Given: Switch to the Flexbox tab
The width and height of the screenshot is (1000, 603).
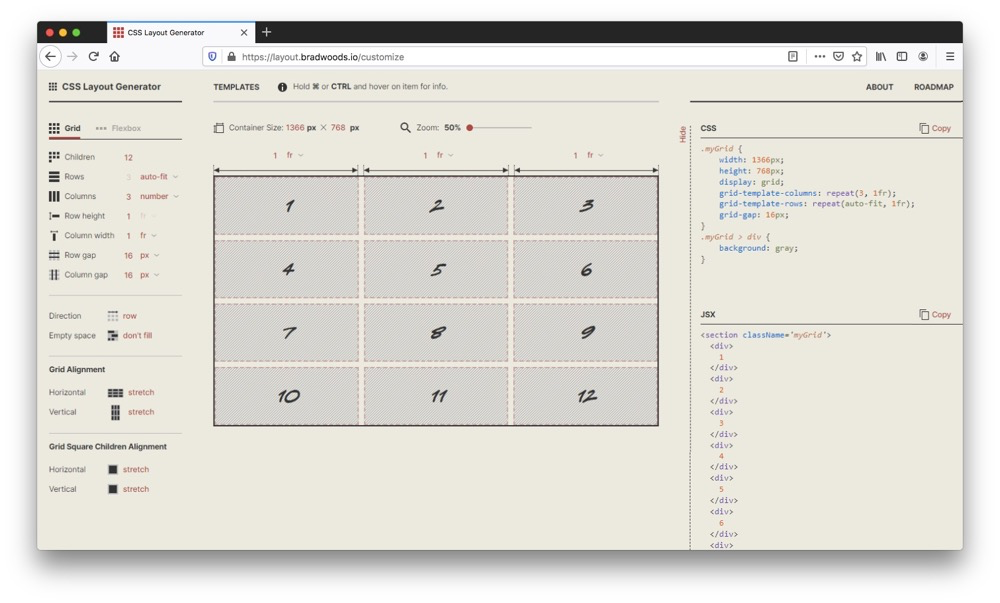Looking at the screenshot, I should pos(119,128).
